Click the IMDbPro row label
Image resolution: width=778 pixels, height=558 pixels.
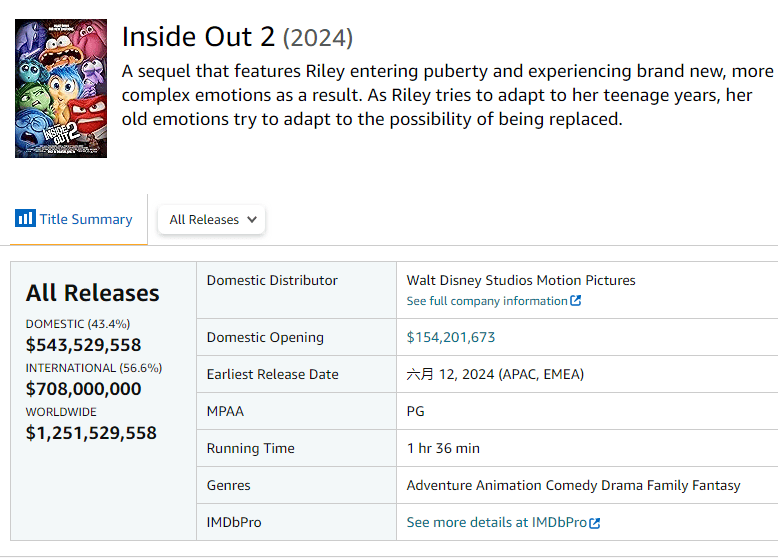pos(234,522)
